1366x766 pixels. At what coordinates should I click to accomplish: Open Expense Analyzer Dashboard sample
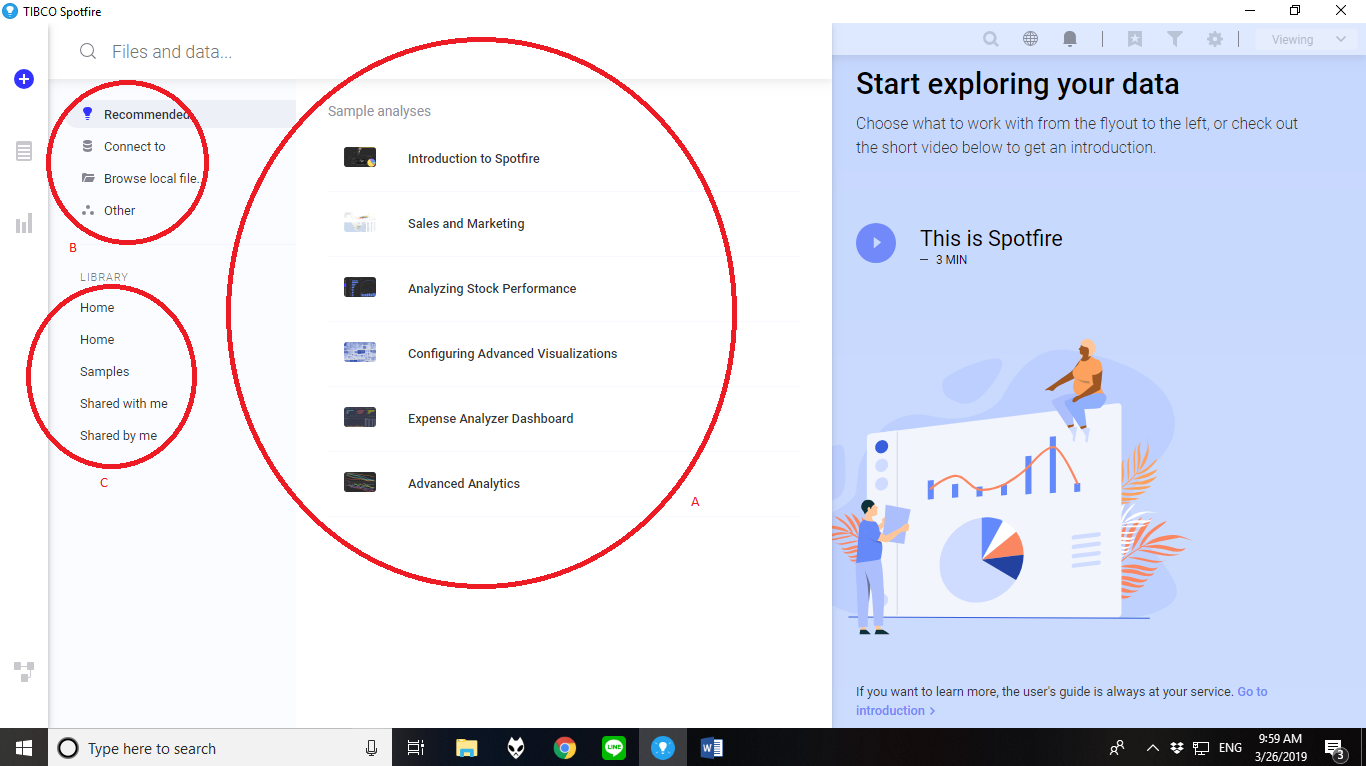tap(564, 419)
